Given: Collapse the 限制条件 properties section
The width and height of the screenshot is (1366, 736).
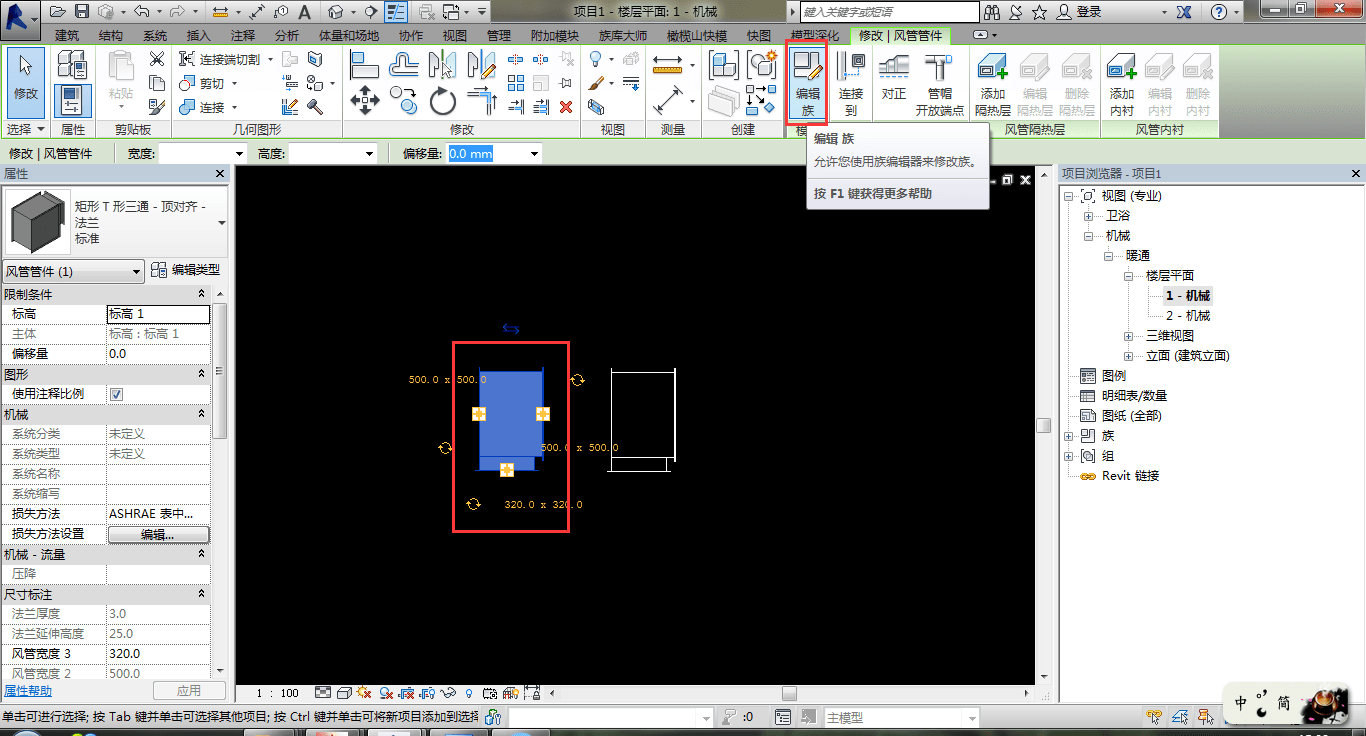Looking at the screenshot, I should pyautogui.click(x=201, y=294).
